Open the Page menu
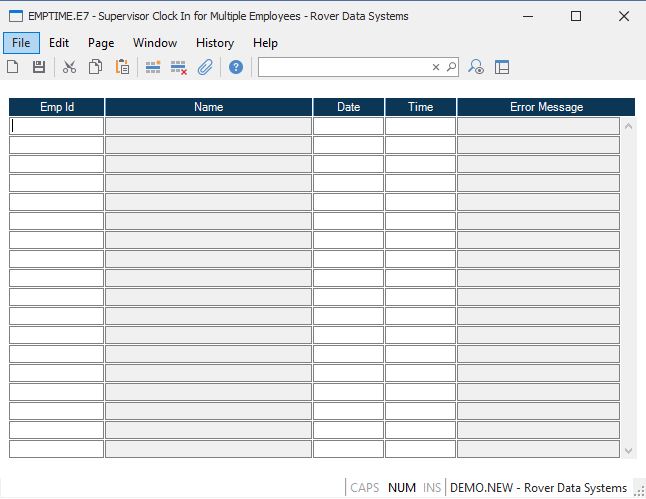646x499 pixels. point(101,43)
